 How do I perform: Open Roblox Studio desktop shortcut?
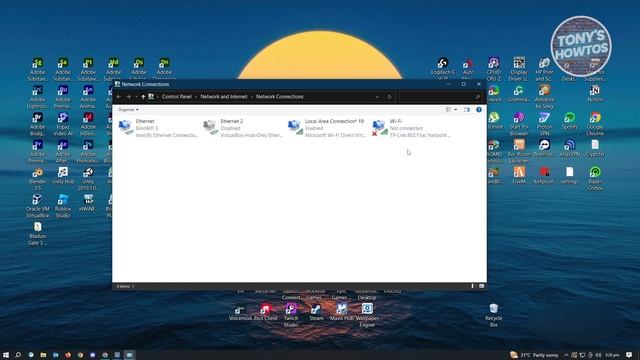point(63,205)
